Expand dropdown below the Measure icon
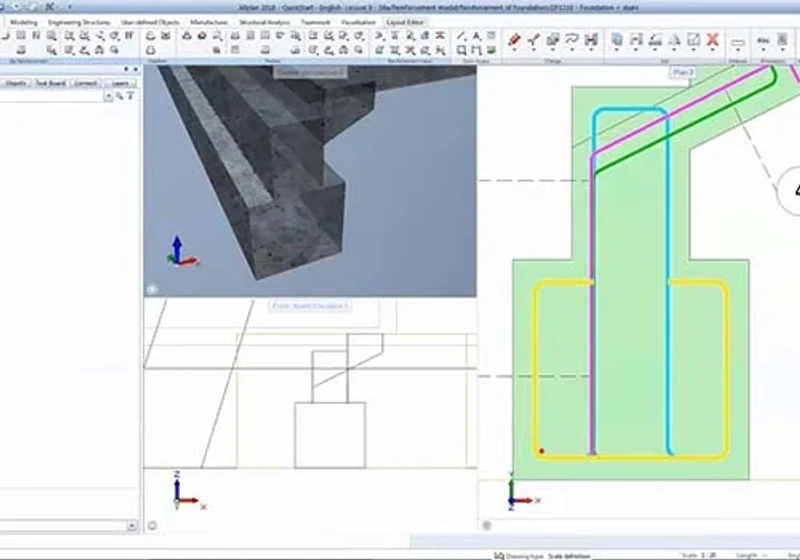 coord(738,51)
